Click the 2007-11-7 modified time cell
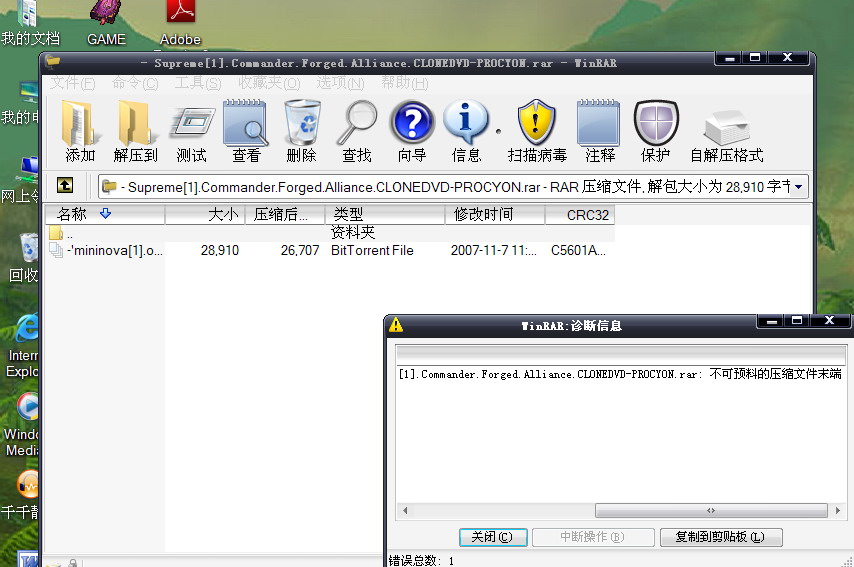 click(493, 251)
